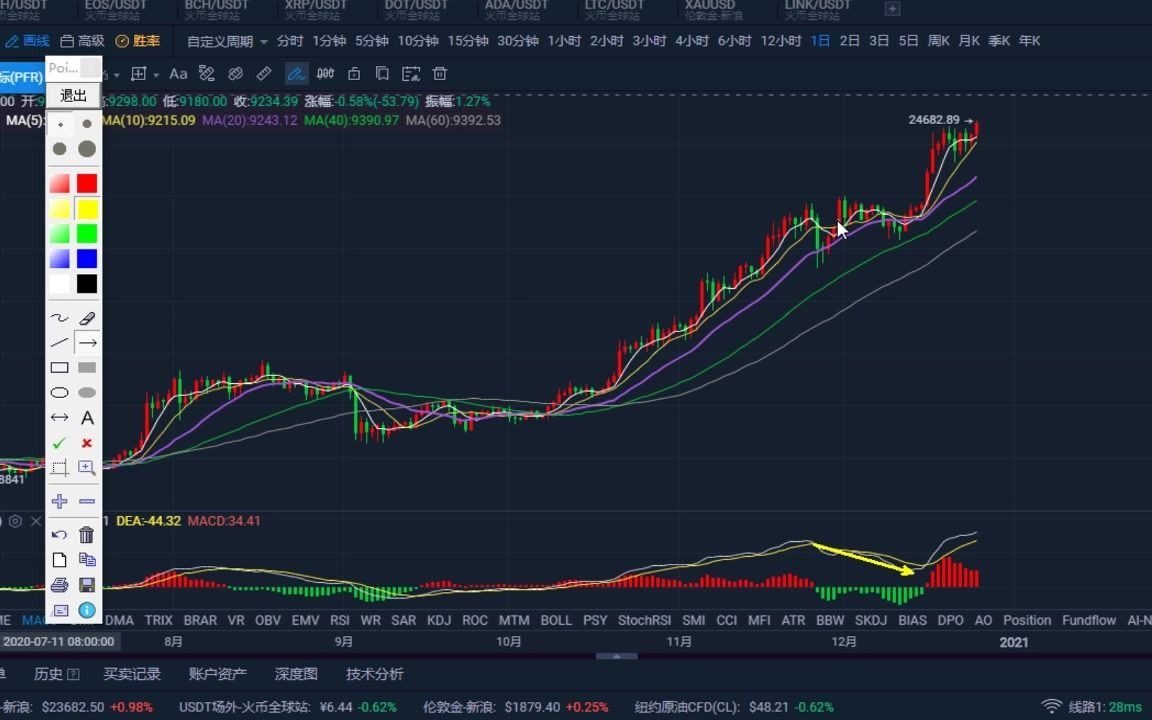Open the 买卖记录 trade records tab
The image size is (1152, 720).
point(132,674)
